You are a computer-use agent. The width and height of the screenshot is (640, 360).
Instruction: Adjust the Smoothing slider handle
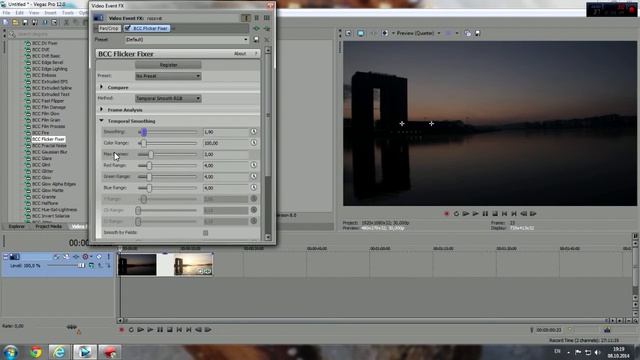tap(143, 132)
